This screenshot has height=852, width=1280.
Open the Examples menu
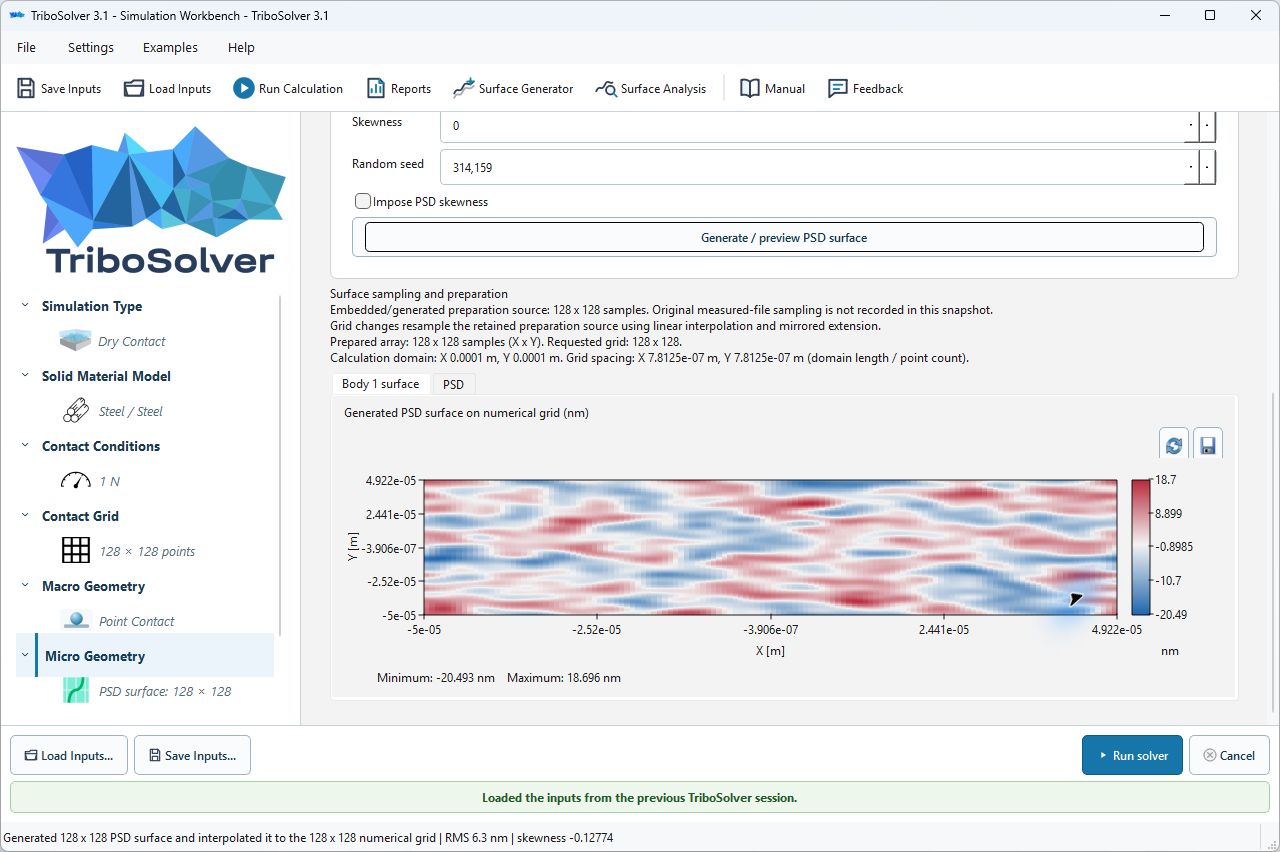[x=170, y=47]
